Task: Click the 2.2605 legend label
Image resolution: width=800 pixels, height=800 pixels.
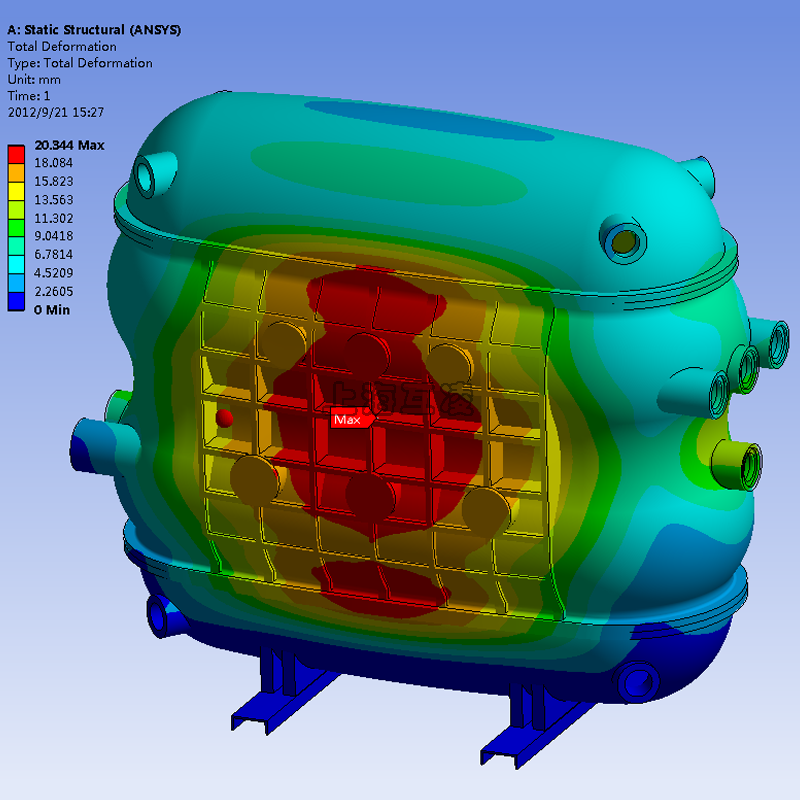Action: pyautogui.click(x=55, y=291)
